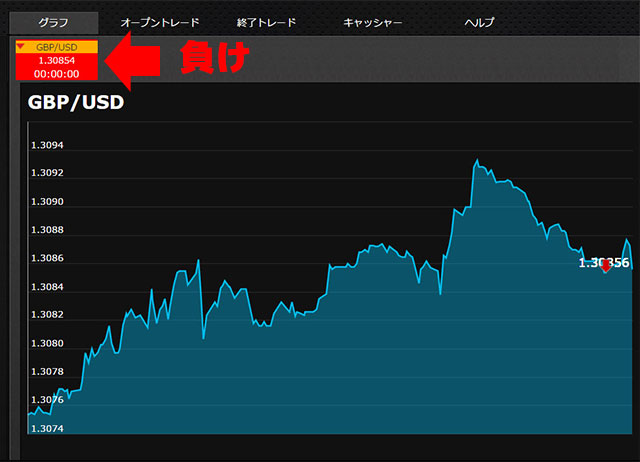Click the GBP/USD chart title

[x=76, y=102]
